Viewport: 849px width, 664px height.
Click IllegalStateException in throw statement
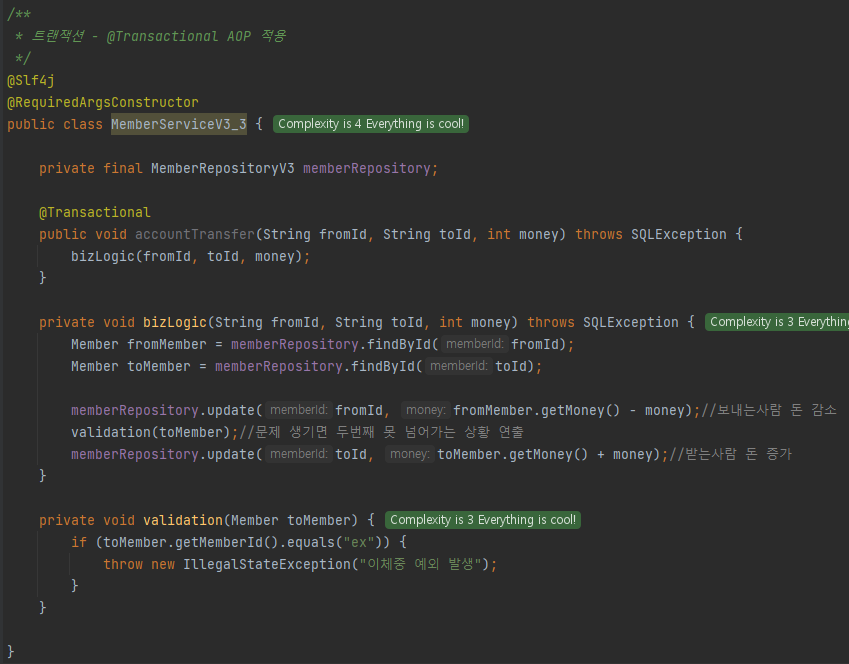click(x=267, y=564)
